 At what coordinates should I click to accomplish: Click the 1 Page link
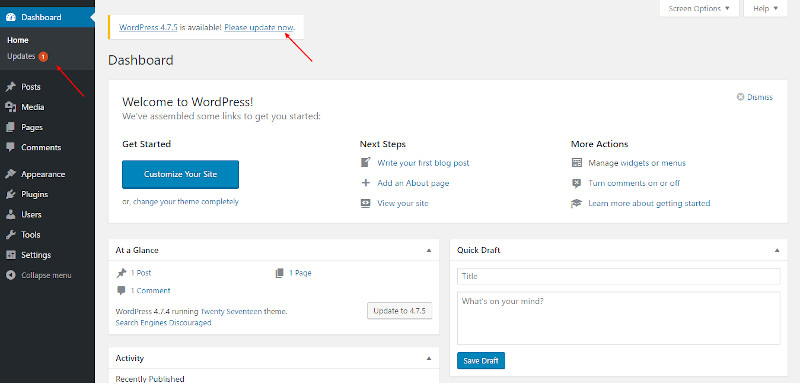coord(301,273)
